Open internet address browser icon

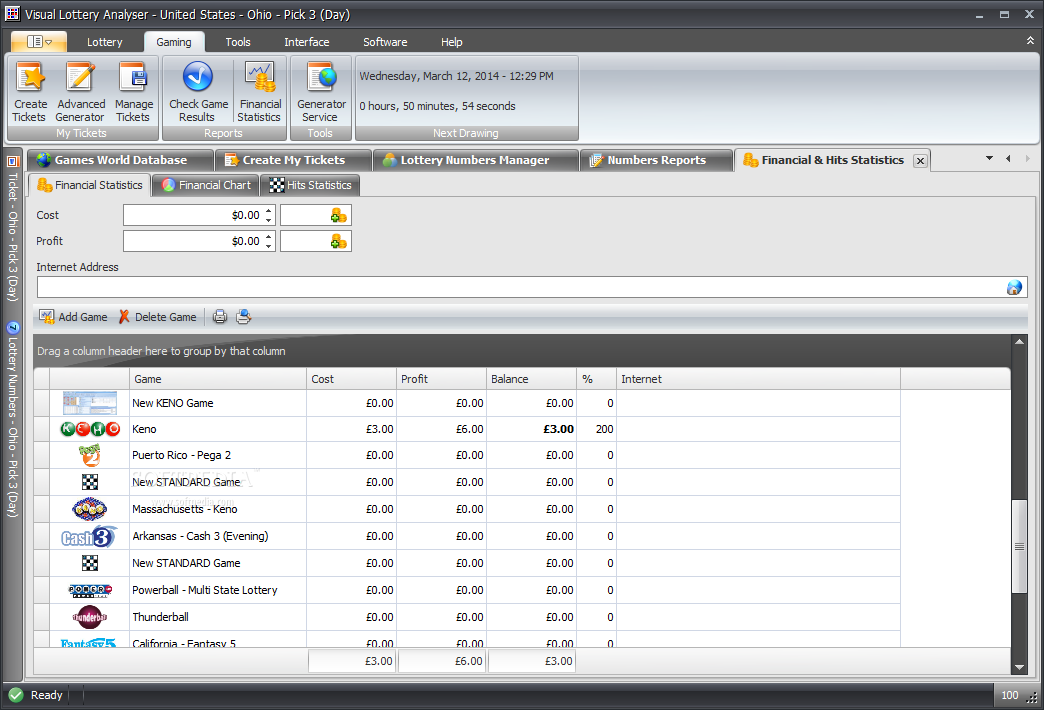tap(1014, 288)
